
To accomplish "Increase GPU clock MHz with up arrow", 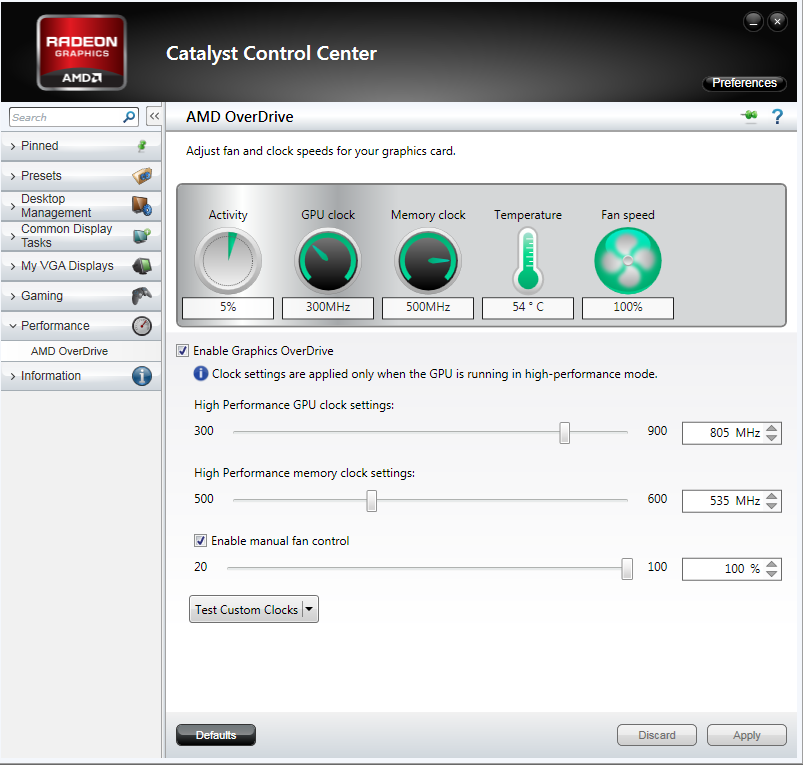I will [x=771, y=428].
